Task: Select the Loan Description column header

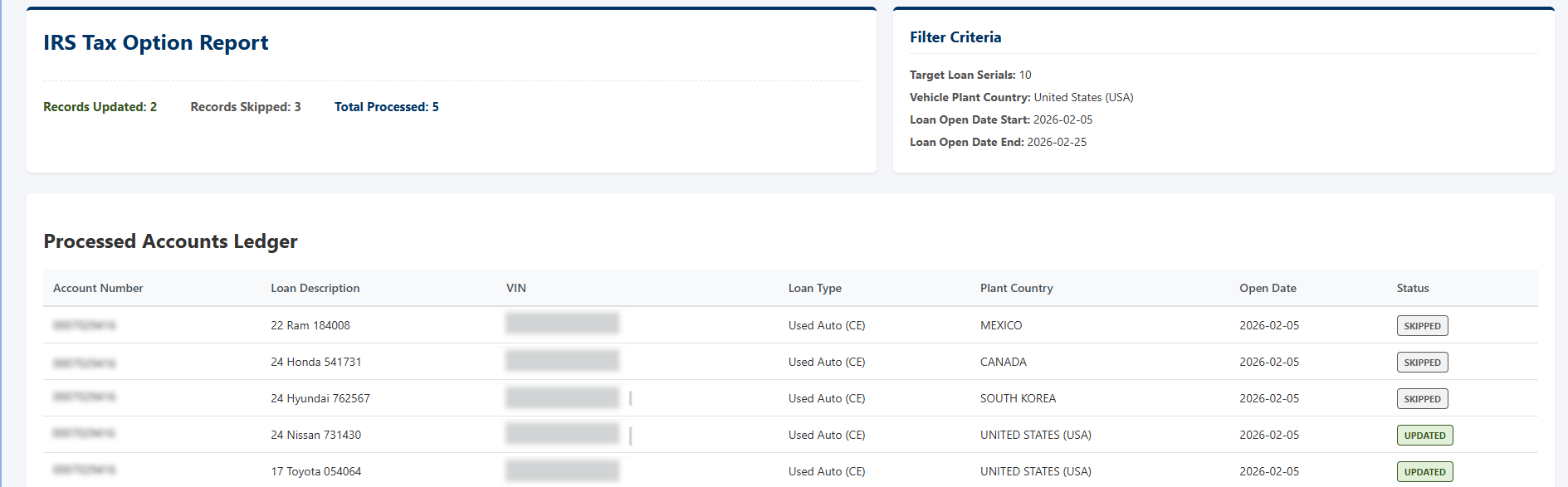Action: point(315,288)
